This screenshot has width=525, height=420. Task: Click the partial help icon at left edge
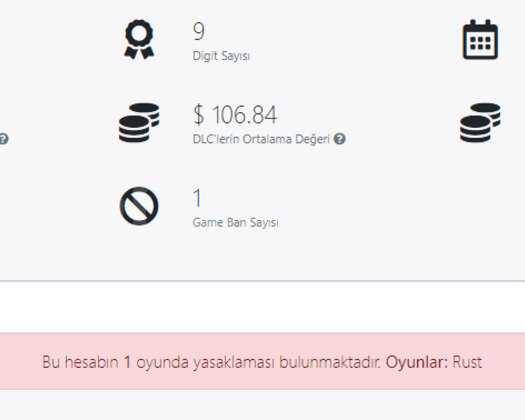3,139
